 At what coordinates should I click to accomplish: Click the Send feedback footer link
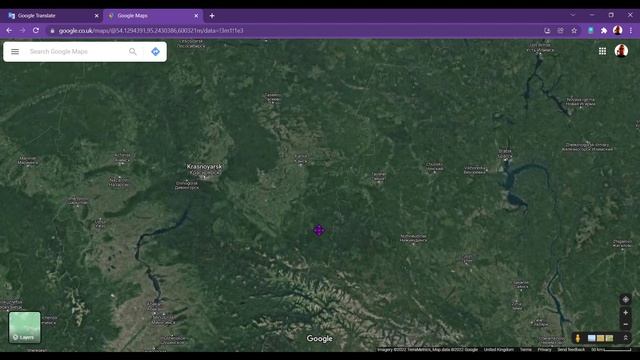point(571,349)
